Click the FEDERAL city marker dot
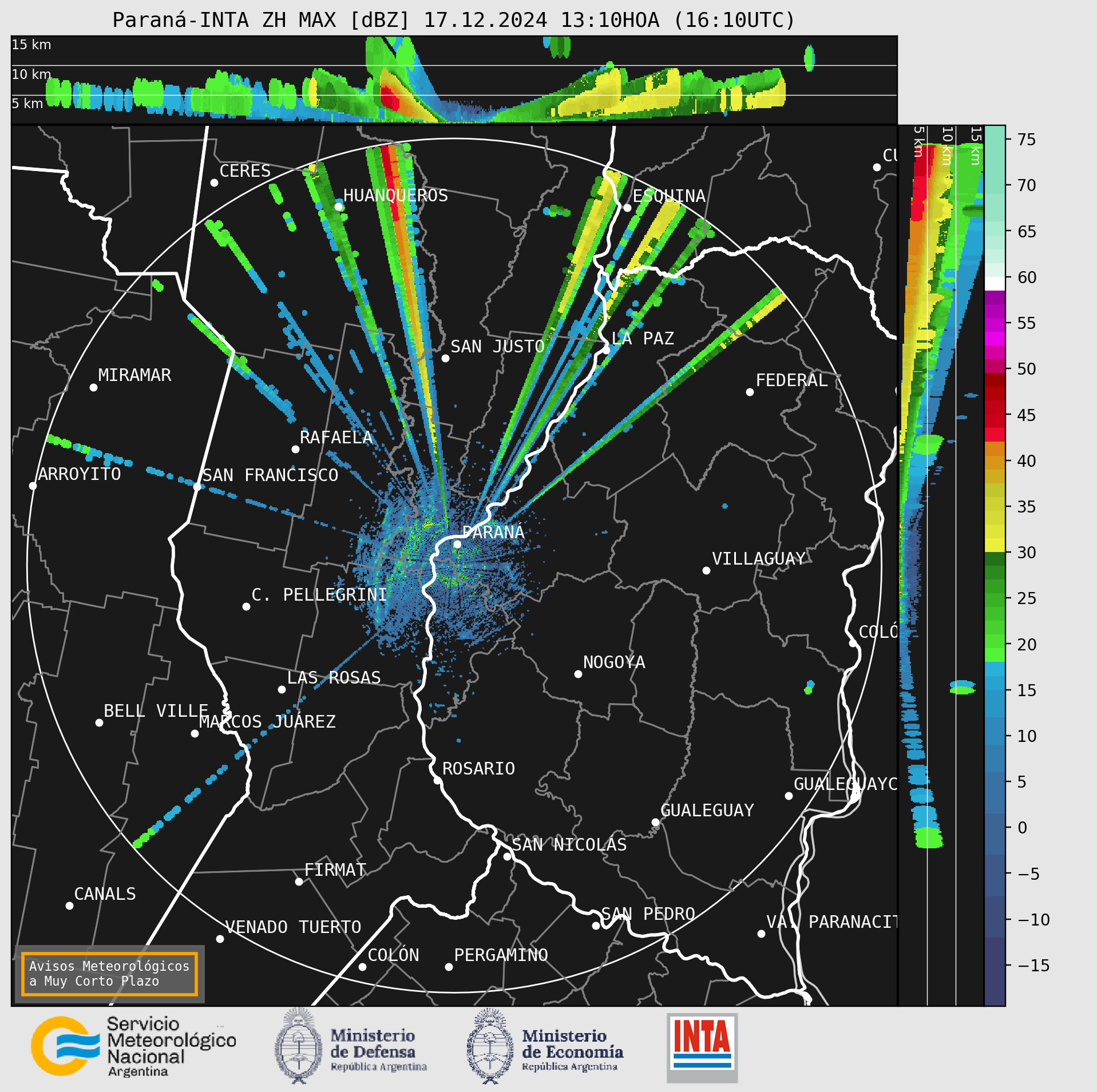Screen dimensions: 1097x1092 click(750, 392)
